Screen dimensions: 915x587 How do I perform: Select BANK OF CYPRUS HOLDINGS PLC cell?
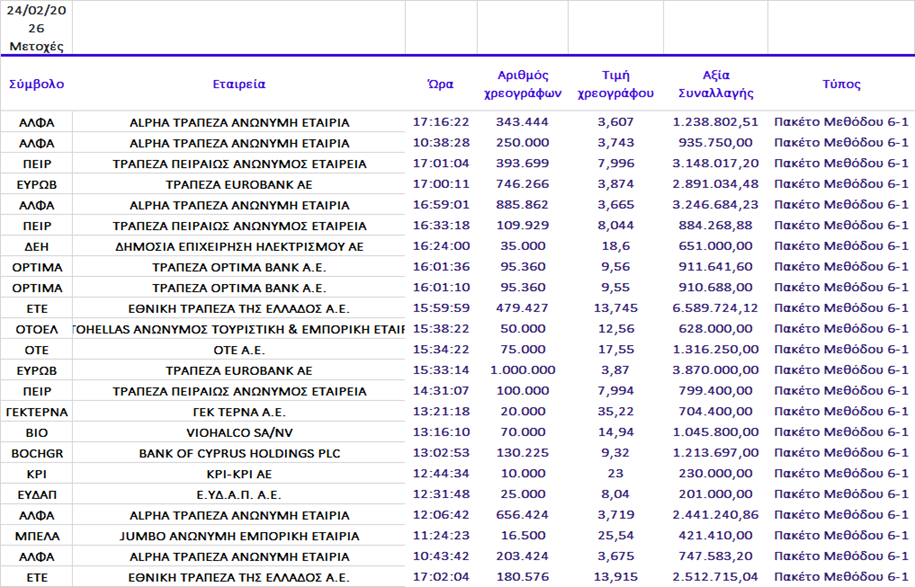(239, 453)
